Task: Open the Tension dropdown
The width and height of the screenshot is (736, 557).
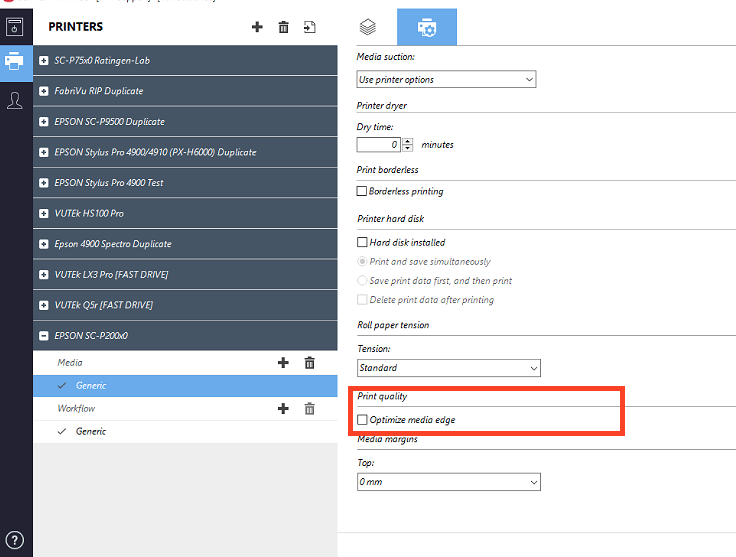Action: (448, 368)
